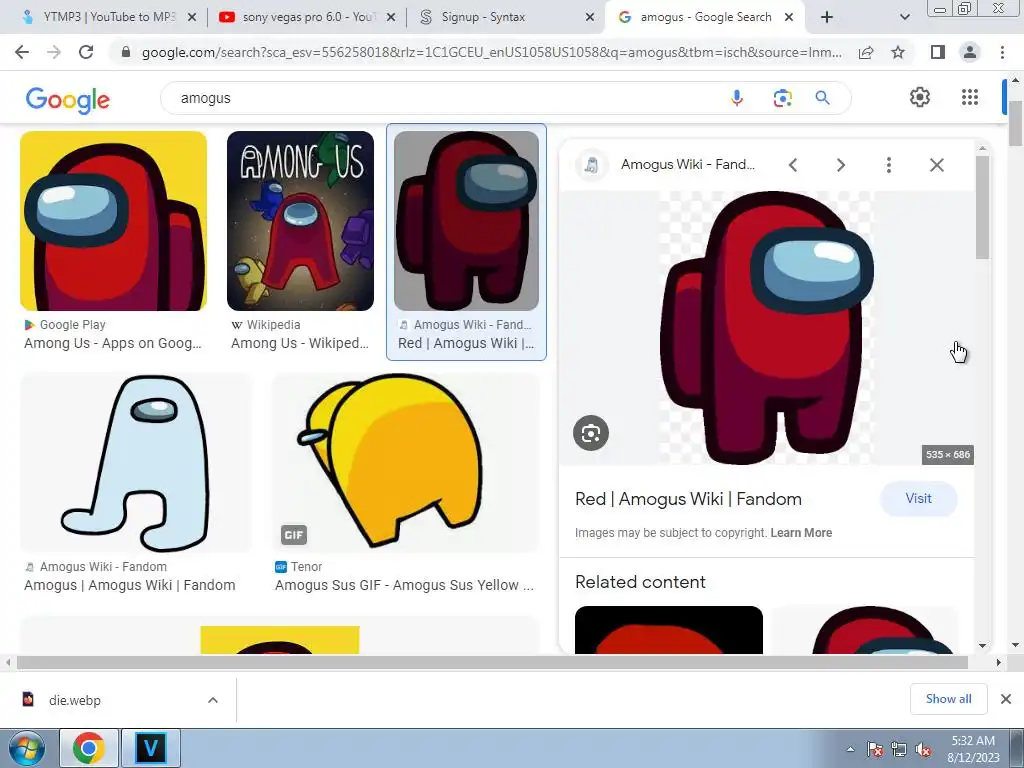Open Among Us - Apps on Google result link
Screen dimensions: 1024x768
click(x=112, y=343)
